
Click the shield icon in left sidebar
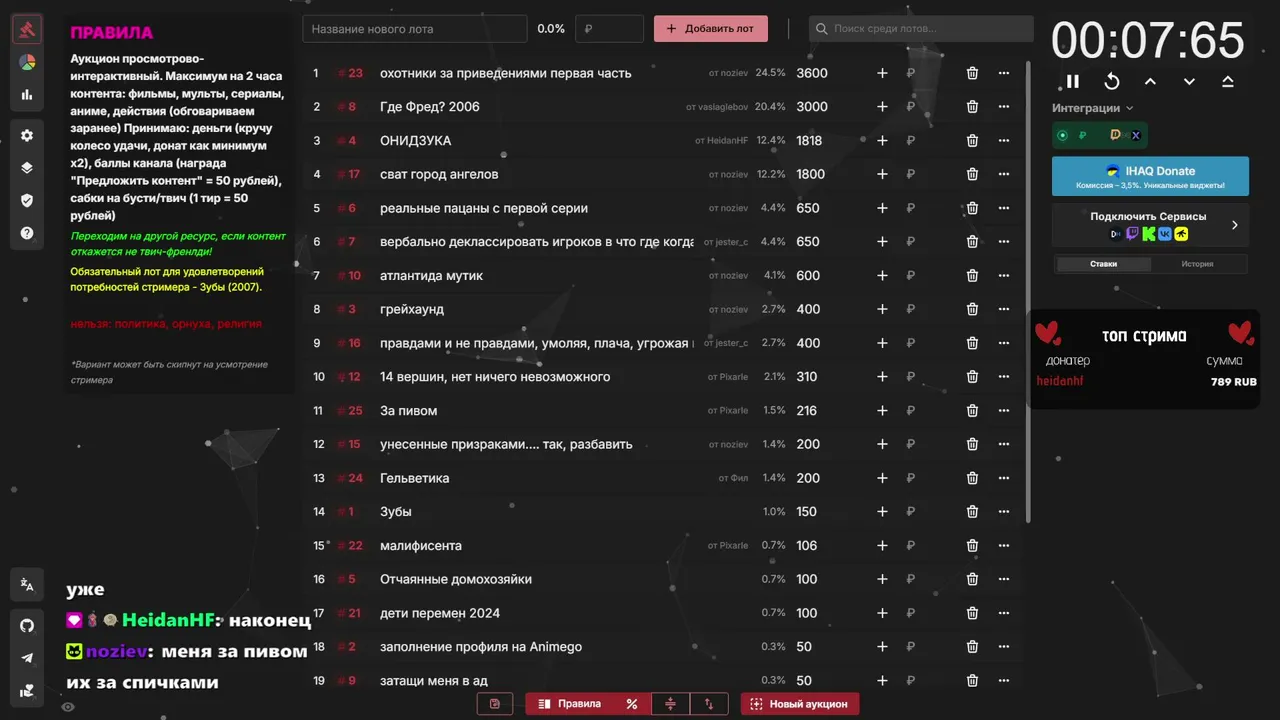point(27,200)
